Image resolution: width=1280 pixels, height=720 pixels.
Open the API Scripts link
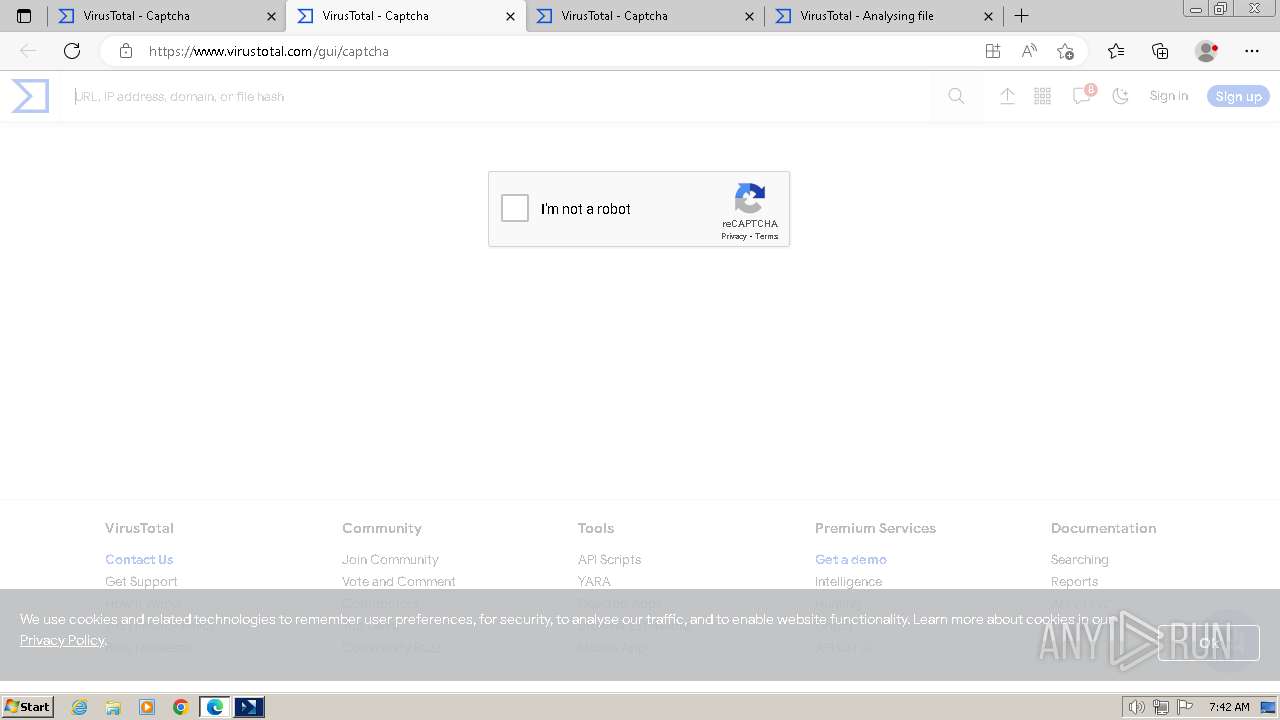tap(609, 560)
